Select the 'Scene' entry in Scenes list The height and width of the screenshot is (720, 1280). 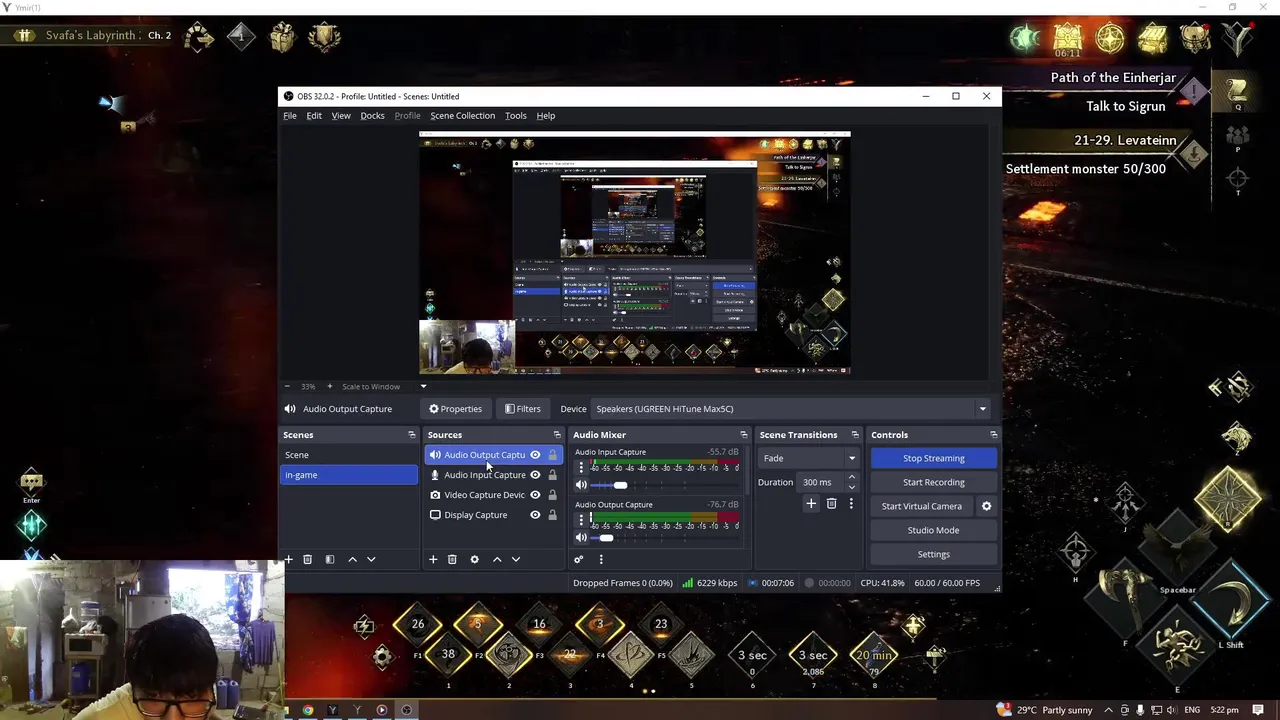click(349, 455)
